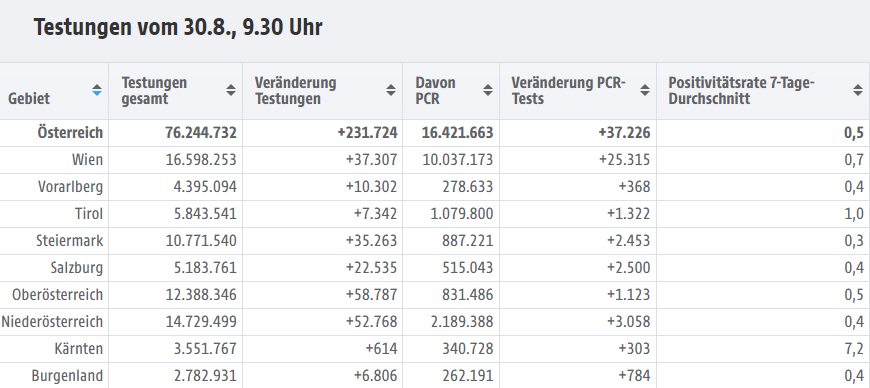Sort by Testungen gesamt arrows icon
The image size is (870, 388).
pos(231,90)
